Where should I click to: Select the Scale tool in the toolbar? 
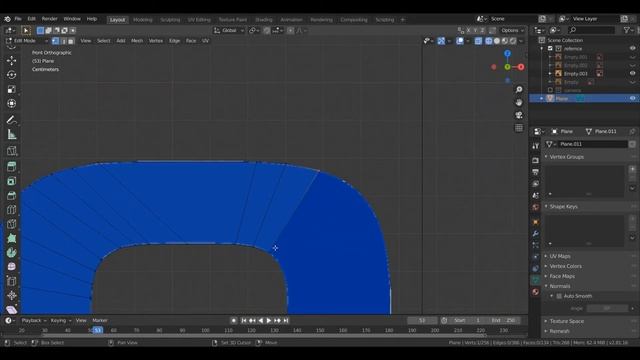[x=11, y=89]
